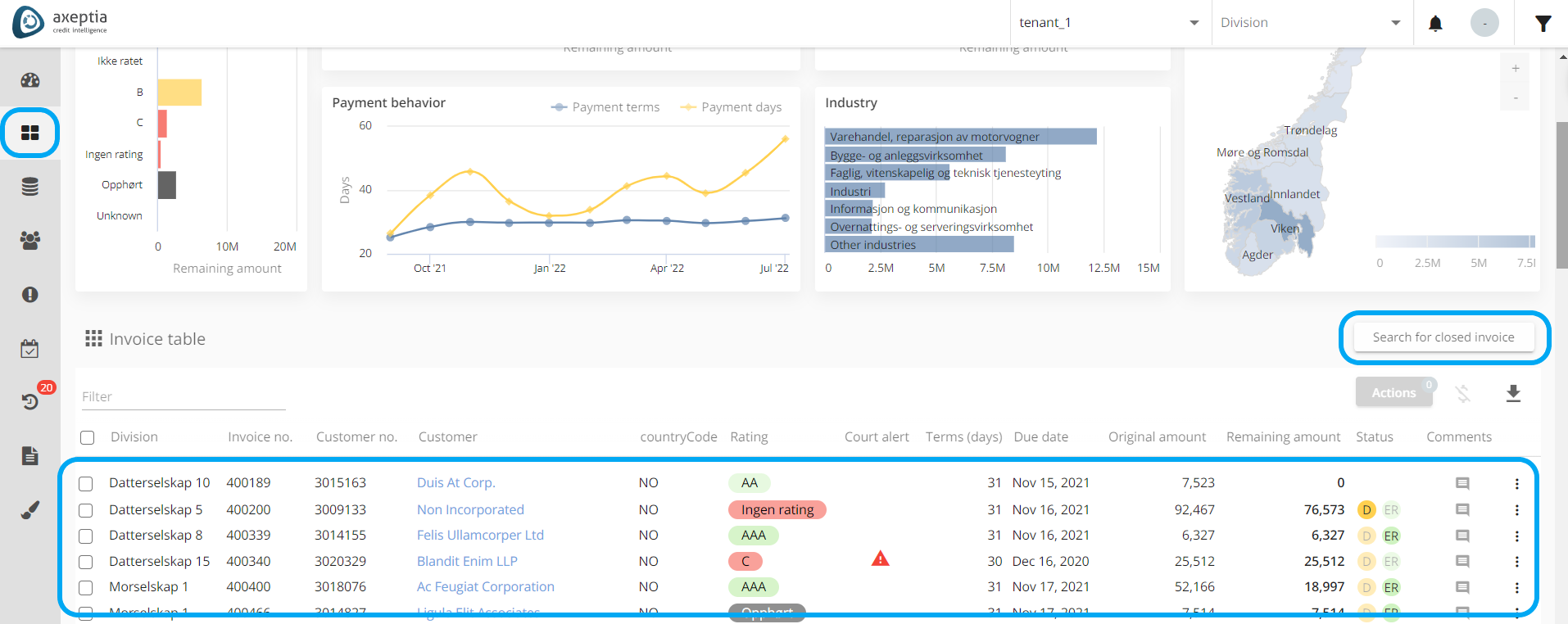Open the database stack icon in sidebar
Screen dimensions: 1568x624
pyautogui.click(x=30, y=187)
